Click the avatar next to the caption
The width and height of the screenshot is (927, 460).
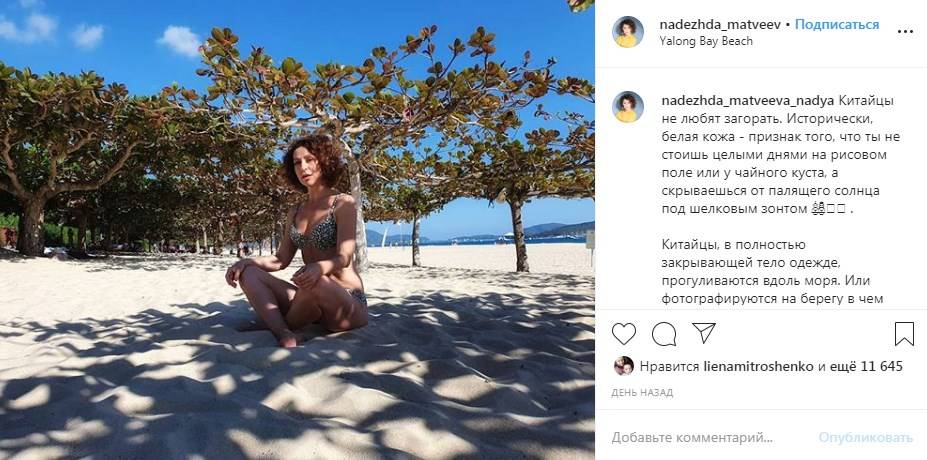point(628,107)
